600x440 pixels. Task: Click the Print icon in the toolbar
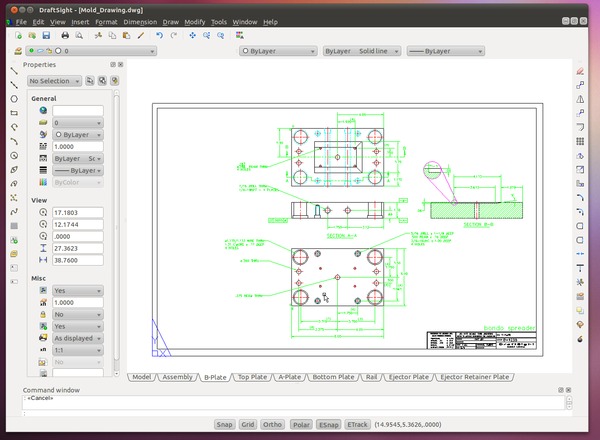[x=65, y=35]
